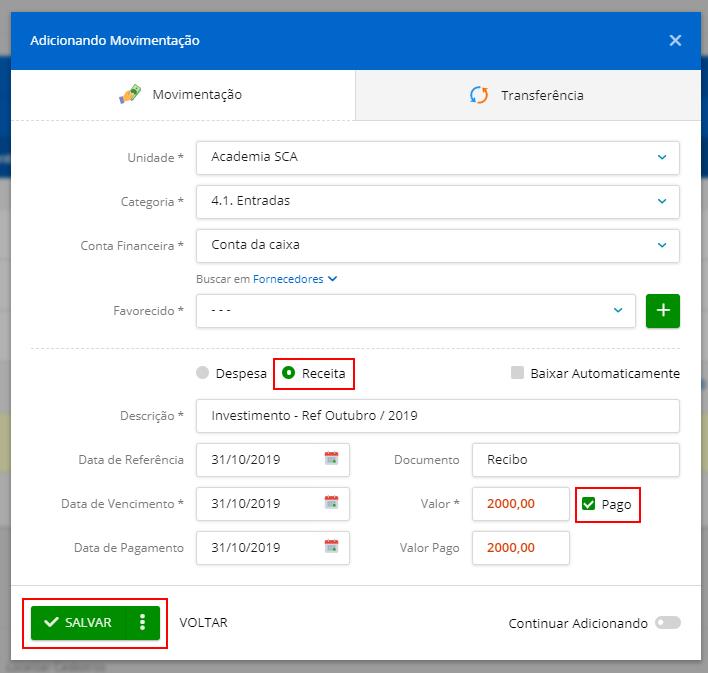Click the circular arrows Transferência icon
The image size is (708, 673).
point(479,95)
